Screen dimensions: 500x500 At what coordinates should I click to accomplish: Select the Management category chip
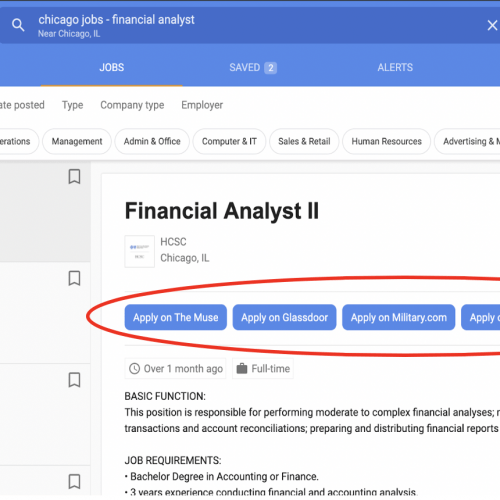click(77, 141)
